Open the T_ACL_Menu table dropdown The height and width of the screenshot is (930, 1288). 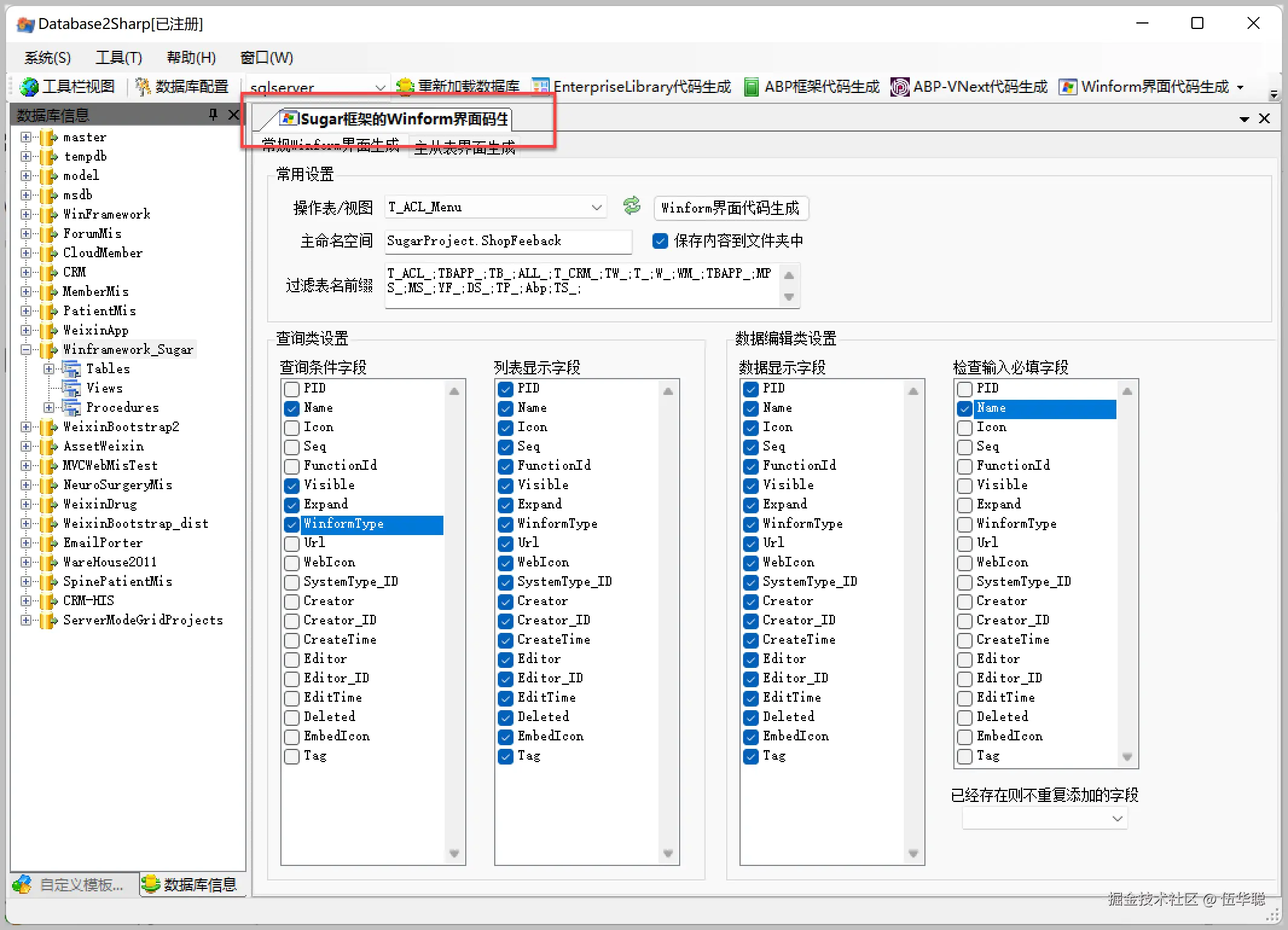(596, 208)
